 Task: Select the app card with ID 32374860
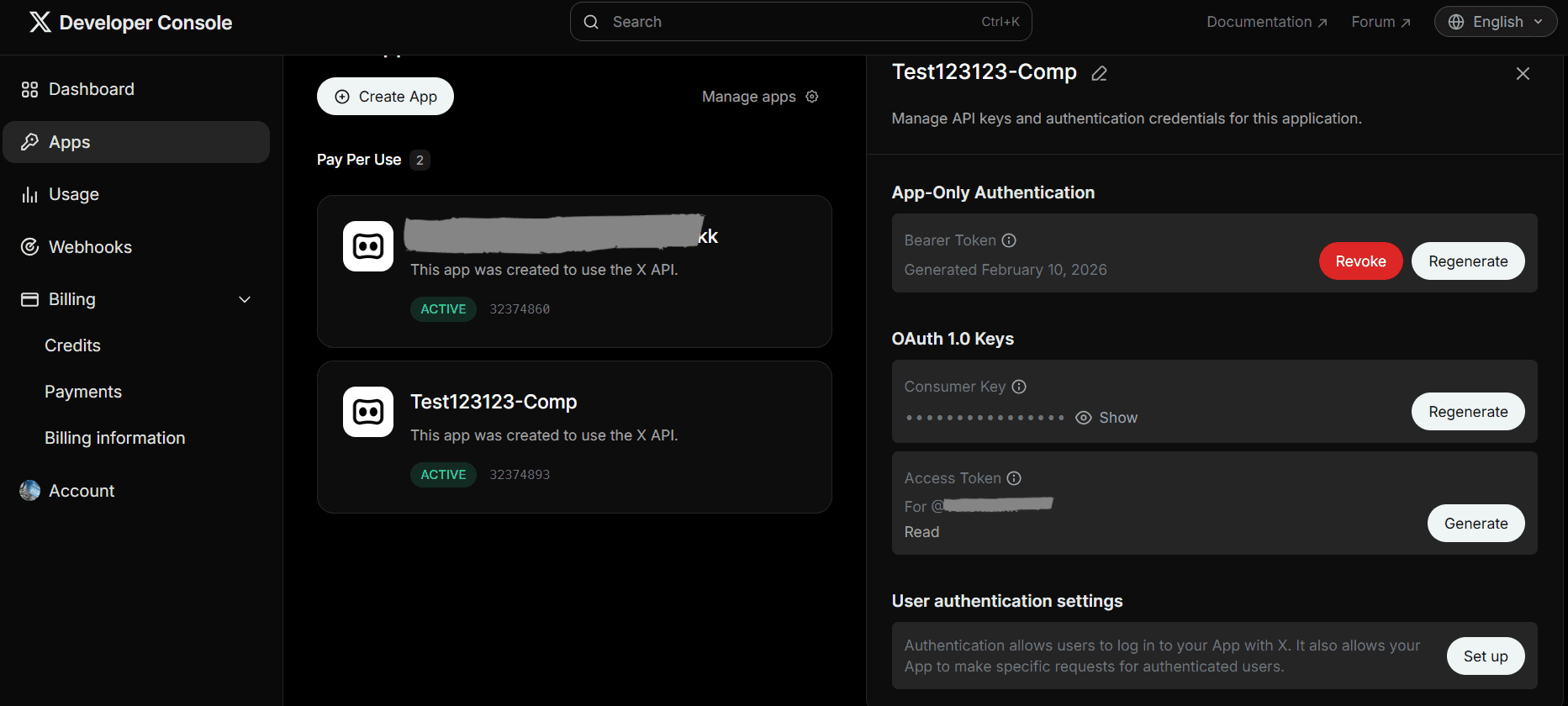[x=574, y=271]
